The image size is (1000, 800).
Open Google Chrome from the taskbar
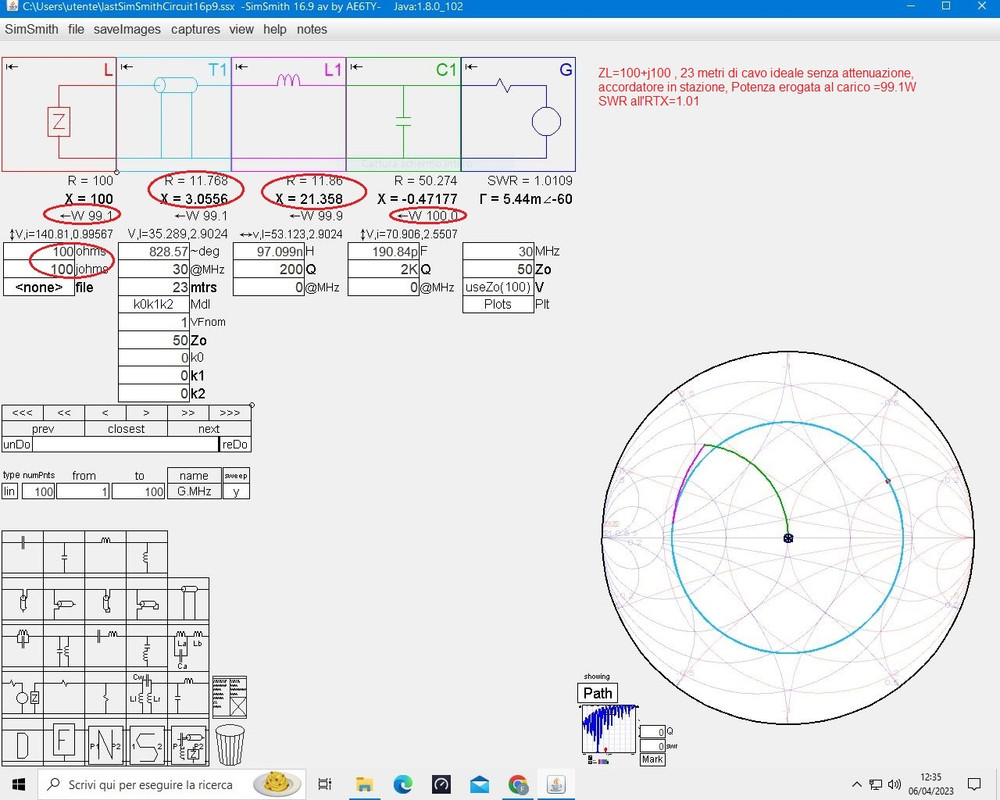pos(518,784)
